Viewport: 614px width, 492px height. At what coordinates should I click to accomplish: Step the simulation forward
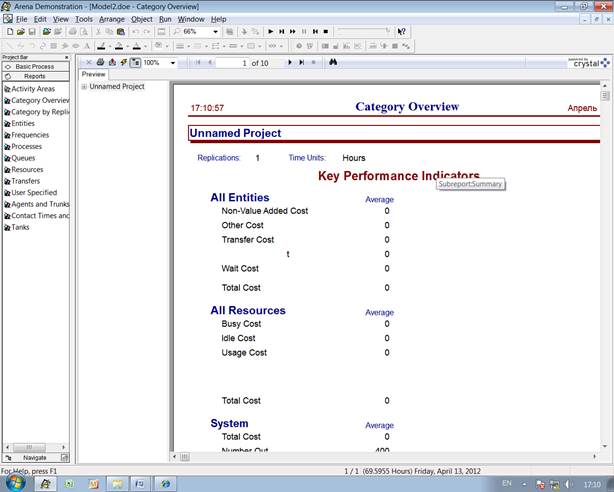281,32
